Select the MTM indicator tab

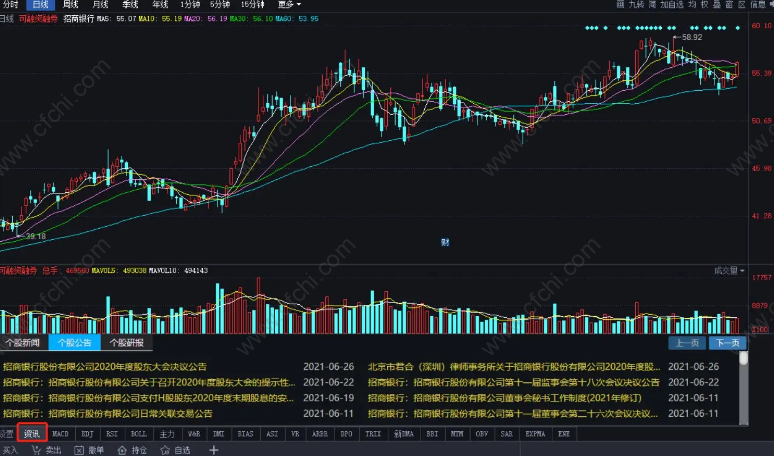(457, 434)
